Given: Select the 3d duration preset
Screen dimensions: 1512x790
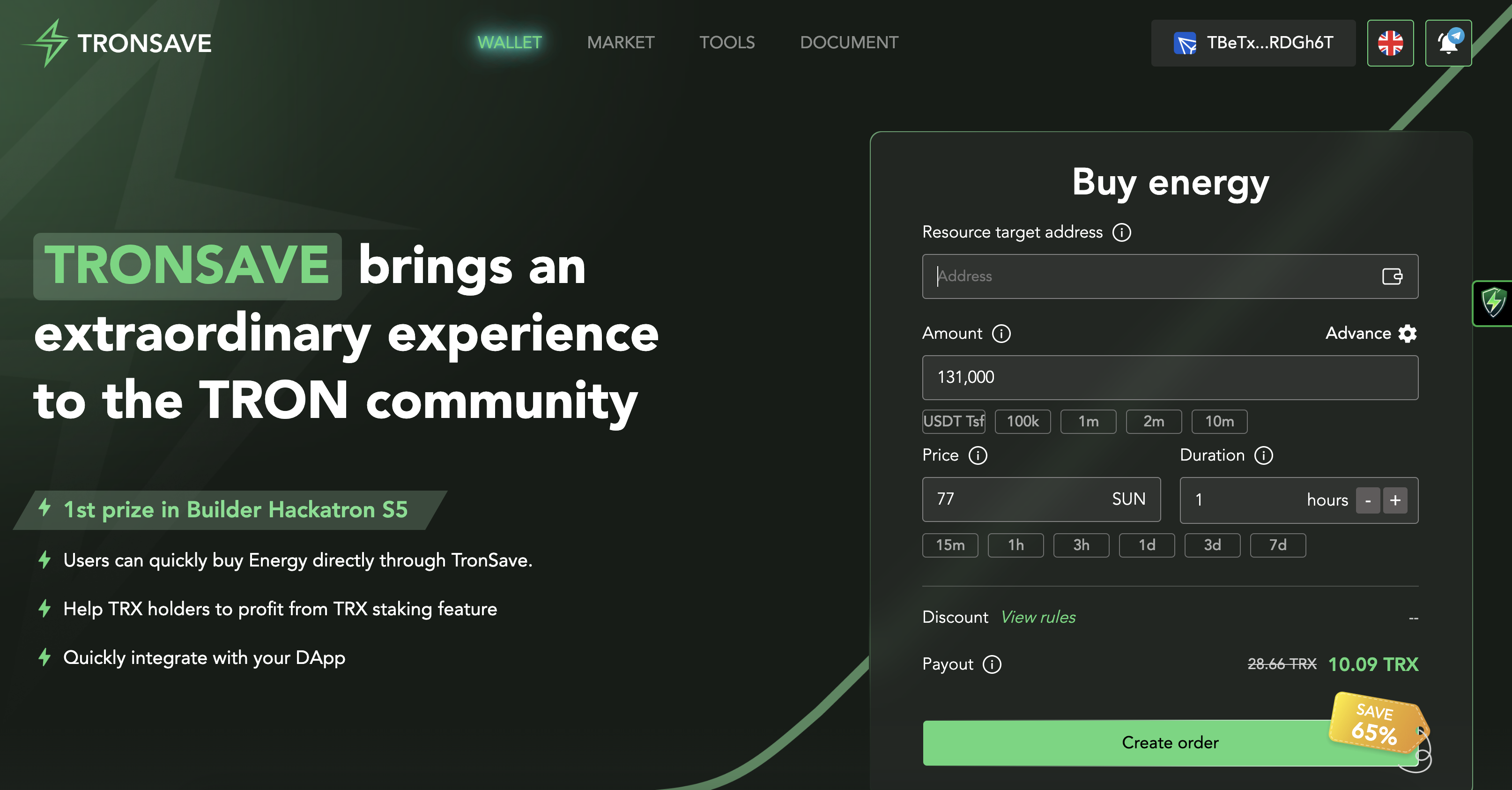Looking at the screenshot, I should (x=1212, y=545).
